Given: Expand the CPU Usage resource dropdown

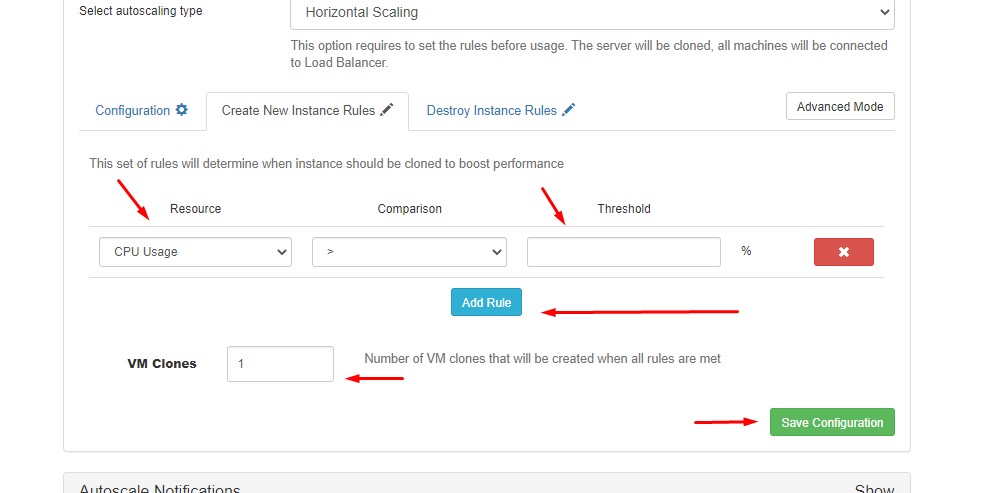Looking at the screenshot, I should 195,252.
